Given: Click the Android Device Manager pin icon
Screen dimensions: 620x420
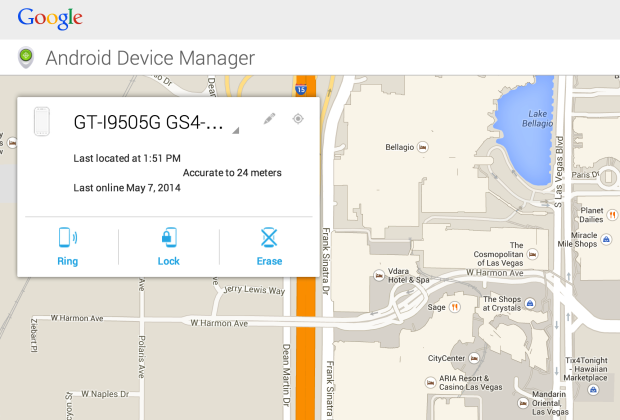Looking at the screenshot, I should pyautogui.click(x=26, y=57).
